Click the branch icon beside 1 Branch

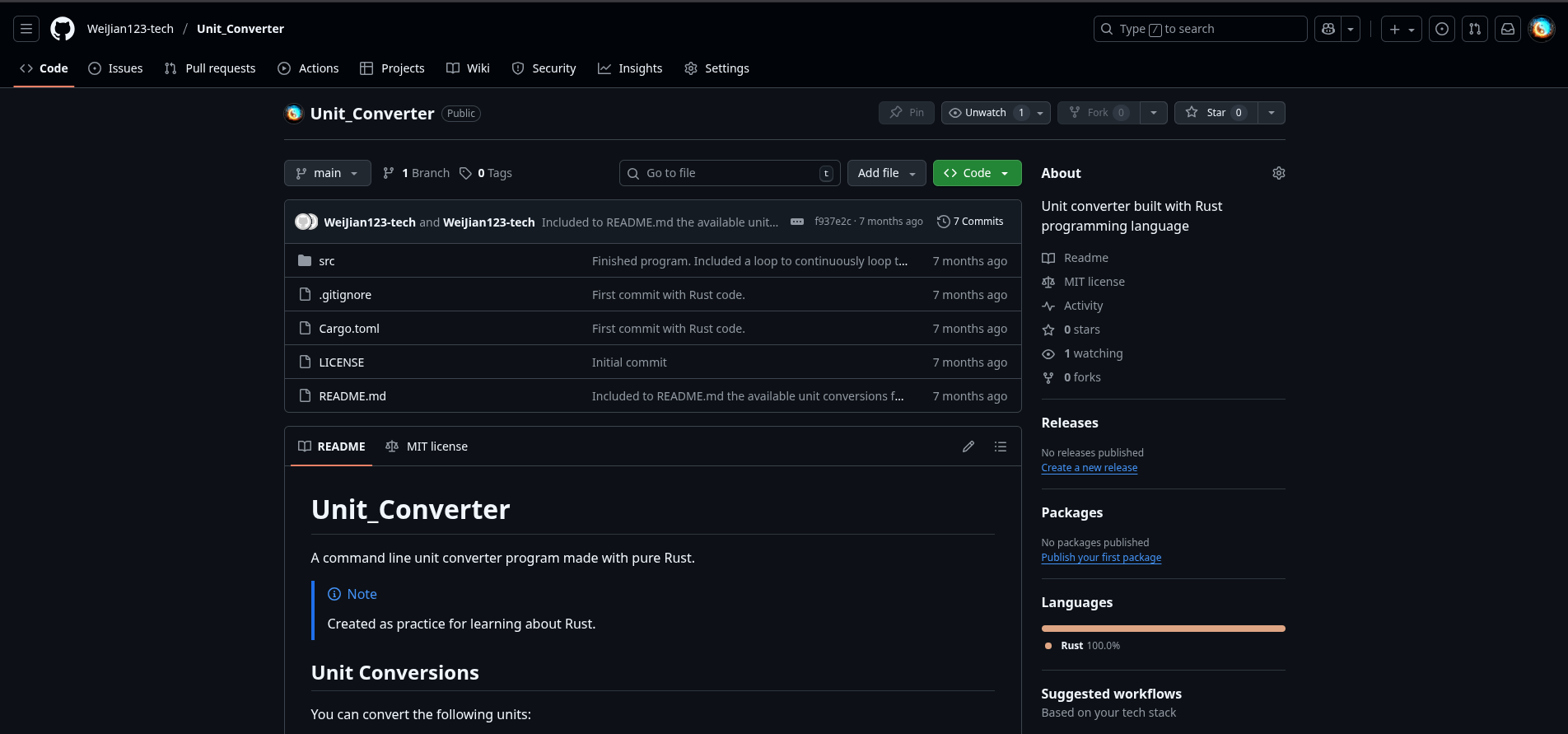[389, 173]
